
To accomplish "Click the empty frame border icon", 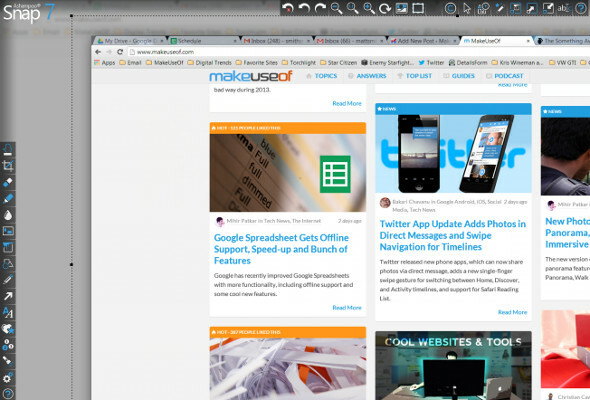I will point(418,8).
